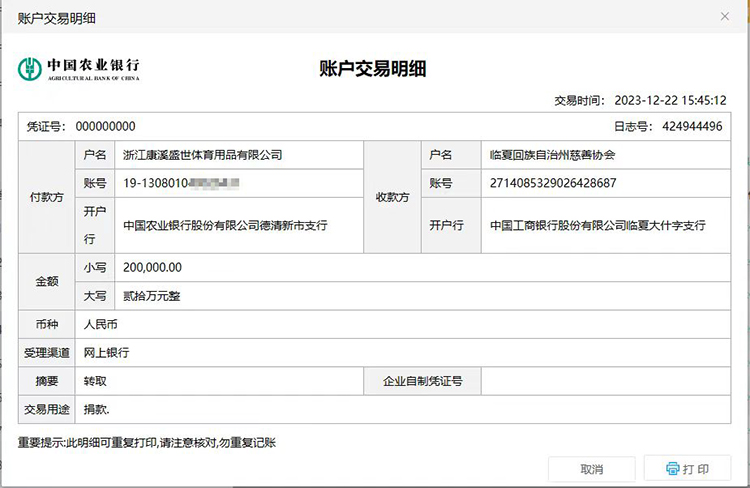Image resolution: width=750 pixels, height=488 pixels.
Task: Select payee bank 中国工商银行股份有限公司临夏大什字支行
Action: pos(598,225)
